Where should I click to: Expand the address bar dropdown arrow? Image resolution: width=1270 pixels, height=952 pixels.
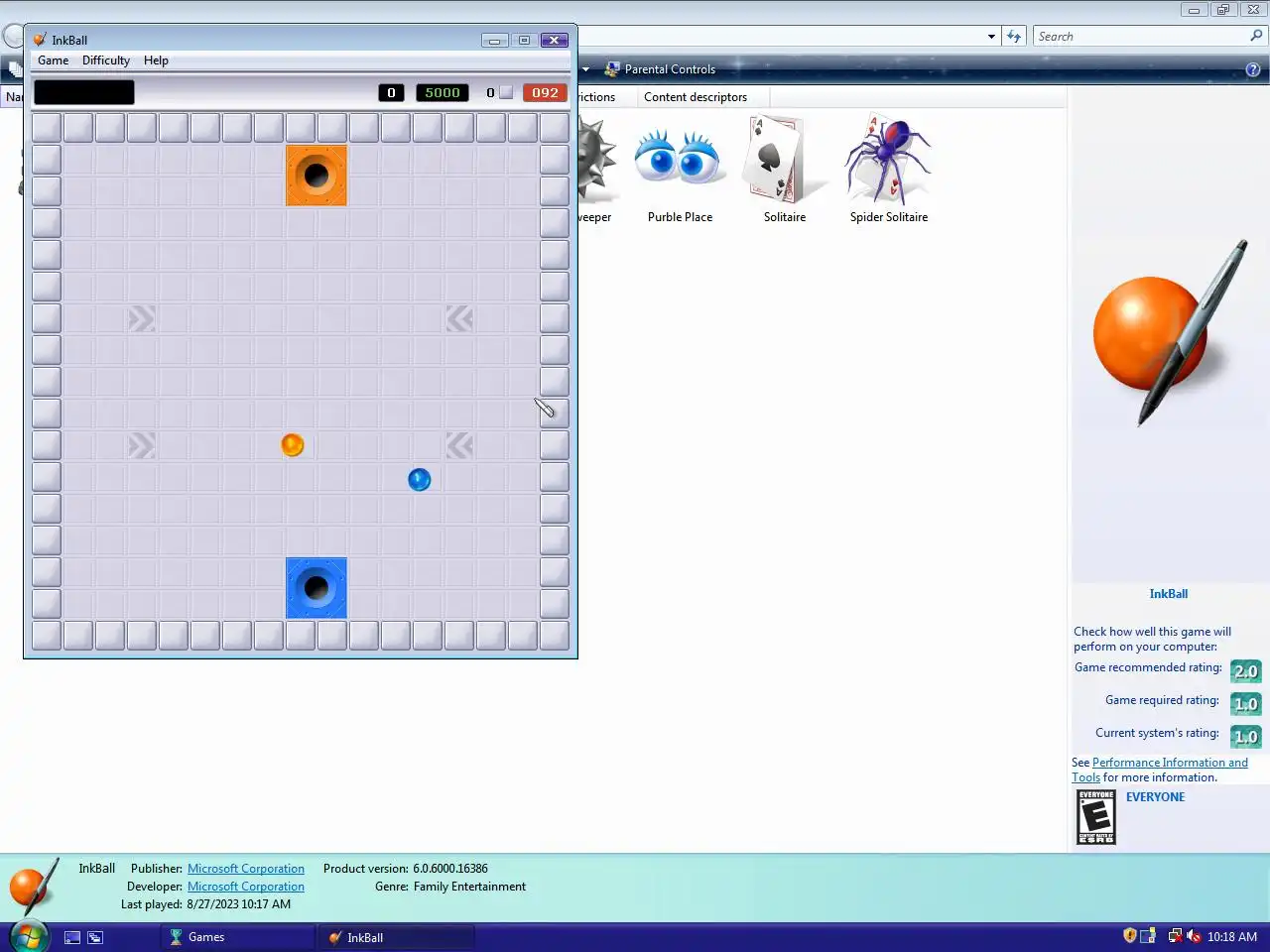[991, 37]
